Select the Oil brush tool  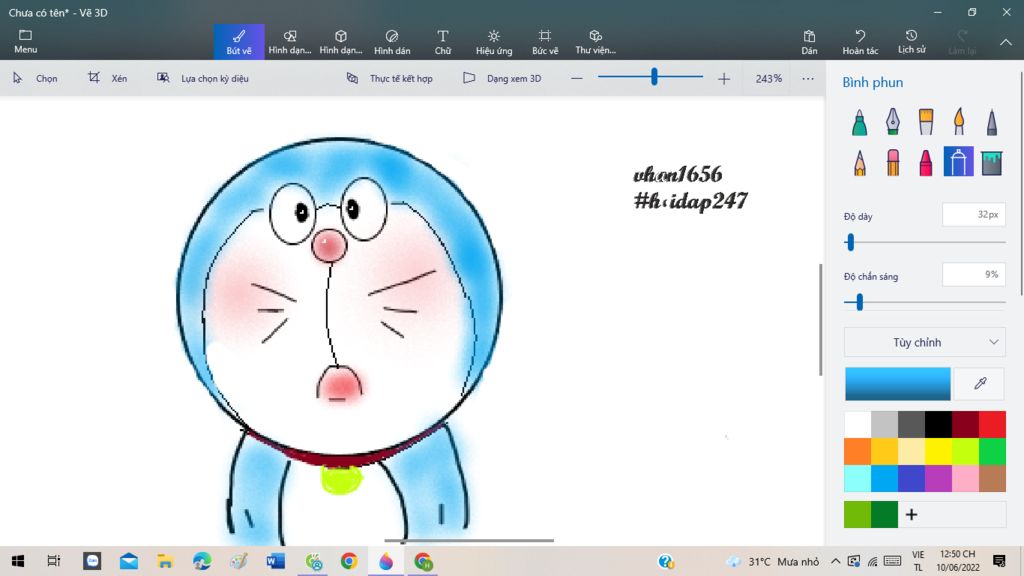[x=926, y=122]
